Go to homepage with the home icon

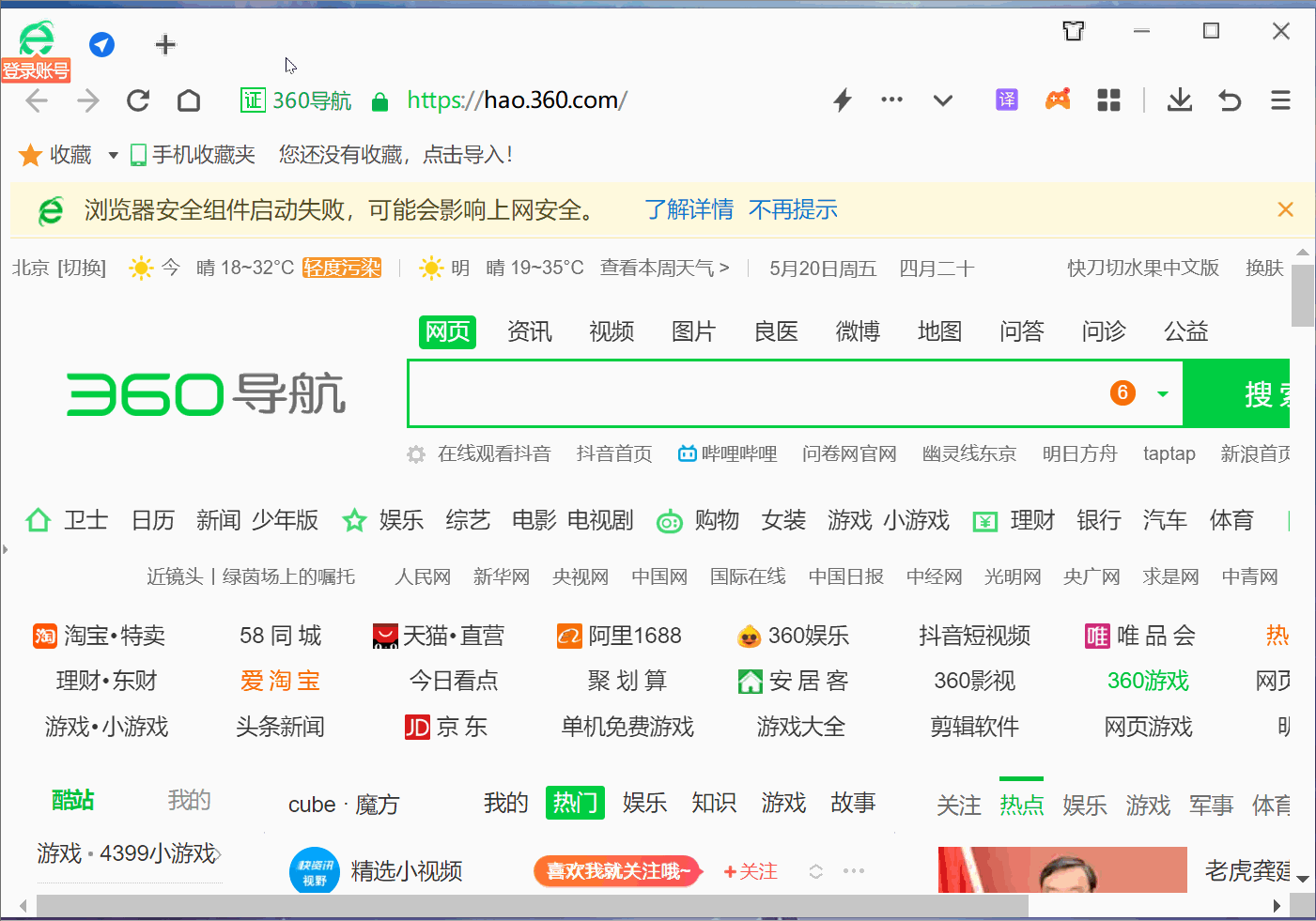point(188,100)
